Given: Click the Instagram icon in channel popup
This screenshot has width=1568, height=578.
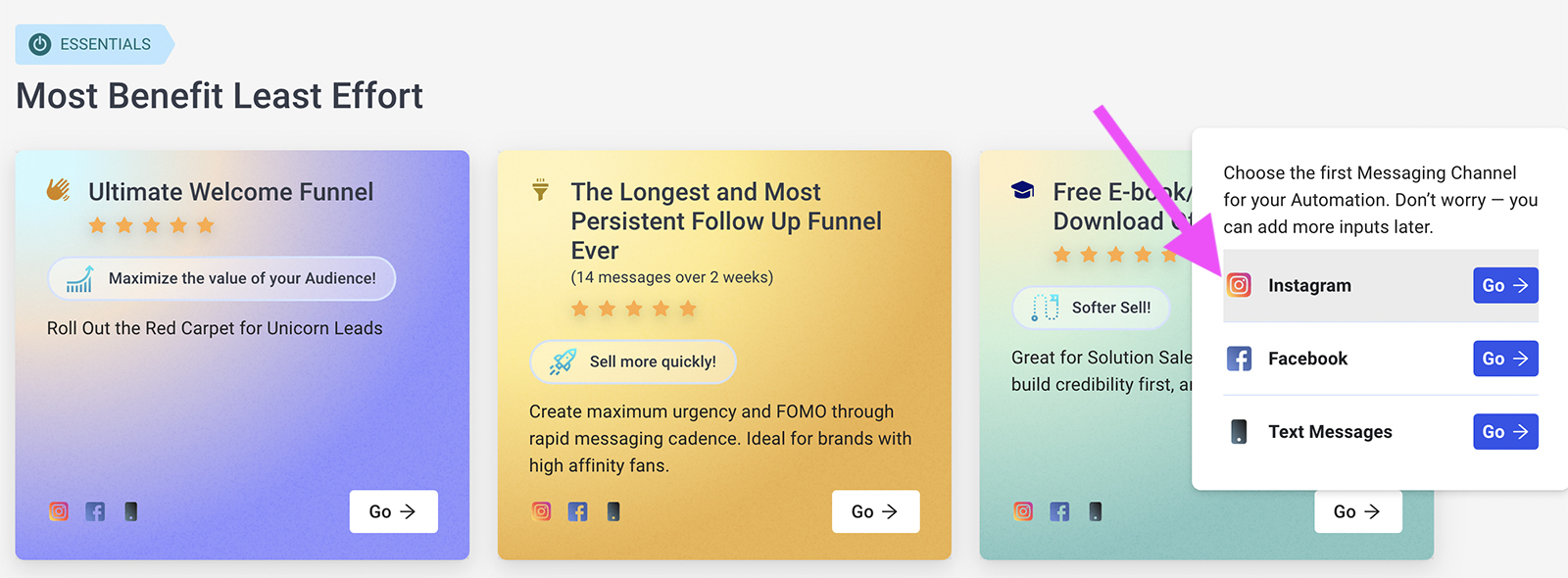Looking at the screenshot, I should coord(1239,285).
